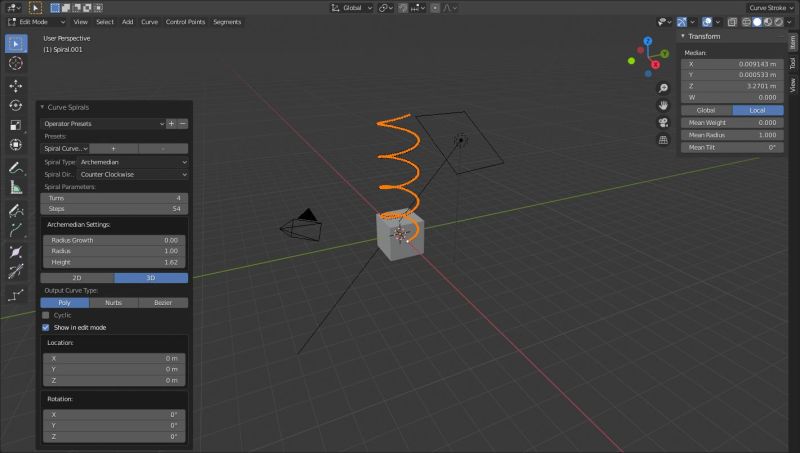Click the Turns value slider
800x453 pixels.
point(114,198)
